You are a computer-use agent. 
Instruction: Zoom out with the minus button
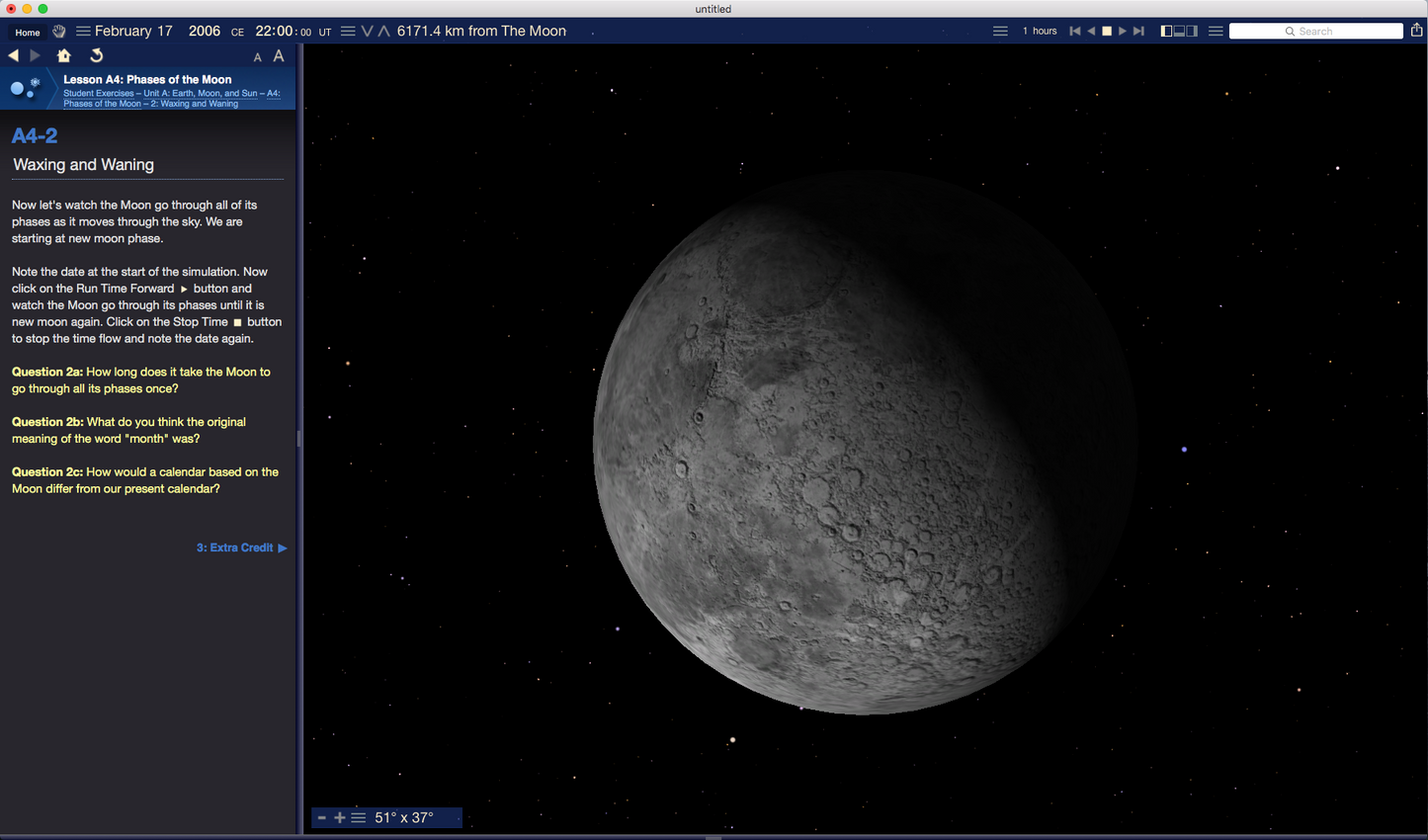coord(322,817)
